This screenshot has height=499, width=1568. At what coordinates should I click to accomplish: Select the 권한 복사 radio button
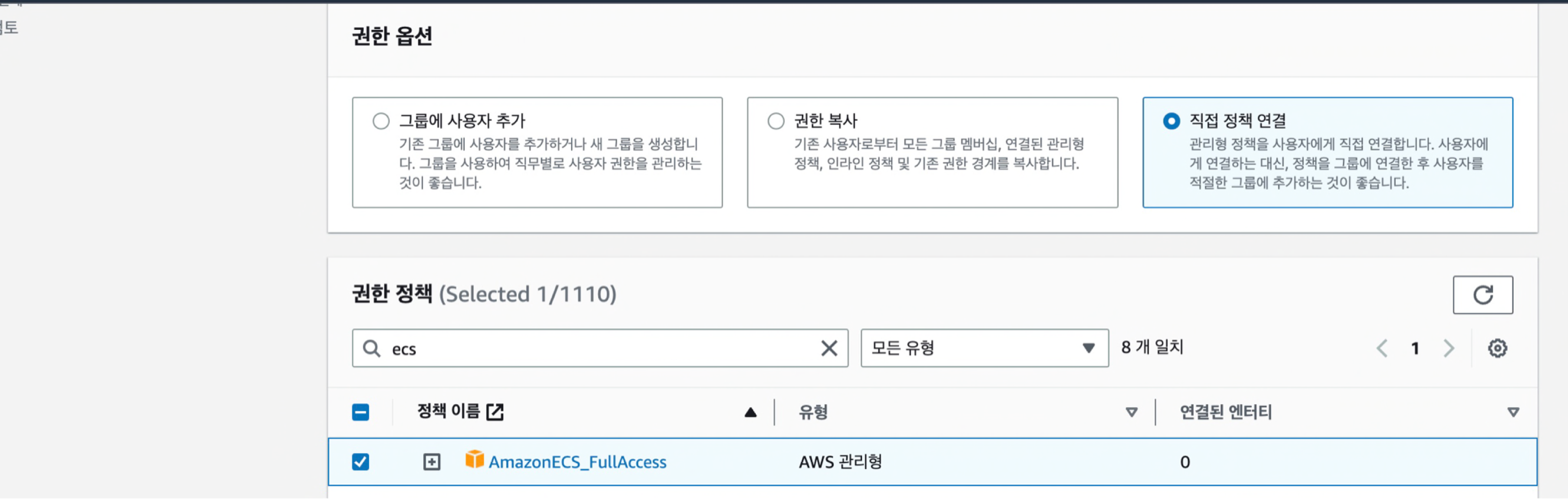775,121
